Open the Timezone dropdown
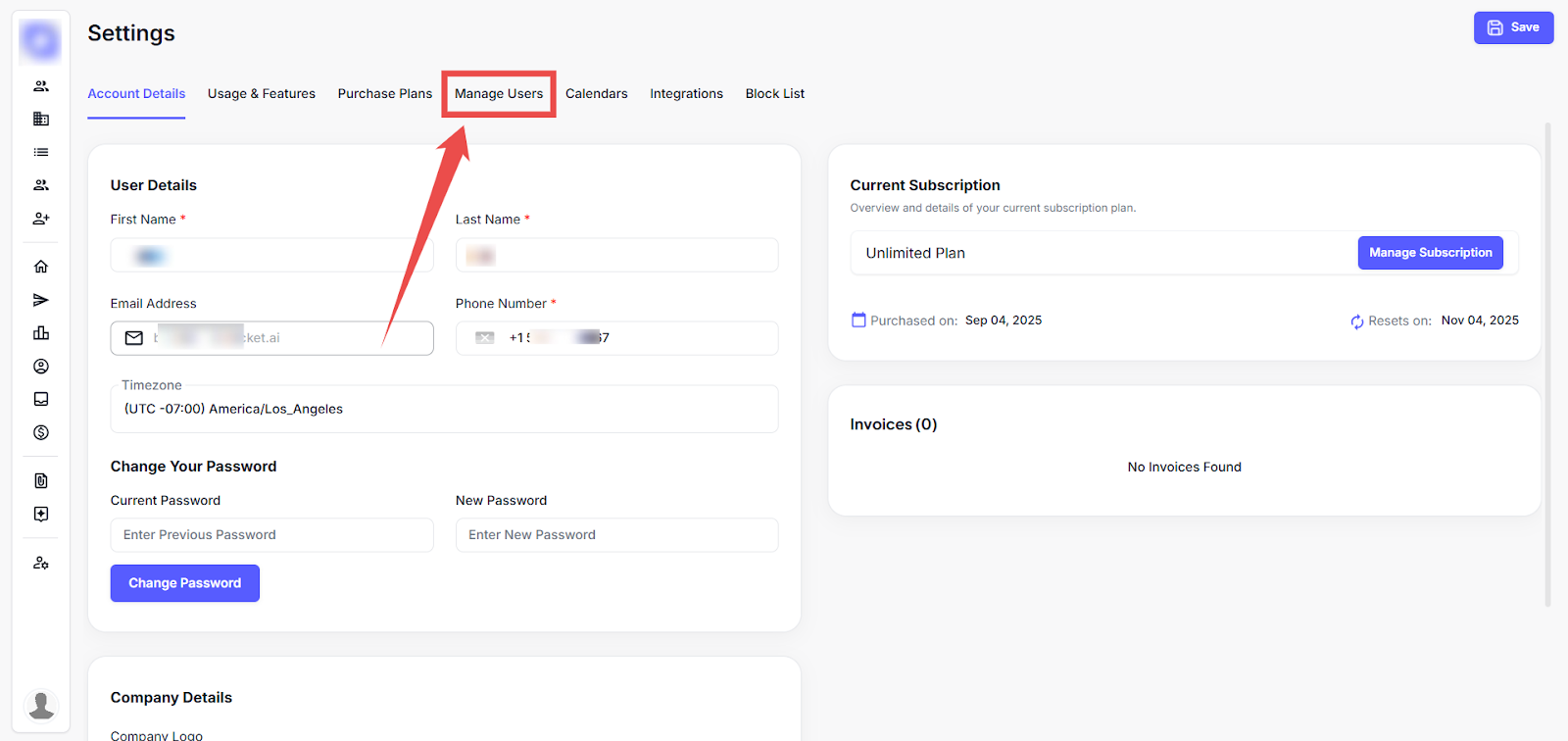Screen dimensions: 1568x741 click(x=444, y=409)
